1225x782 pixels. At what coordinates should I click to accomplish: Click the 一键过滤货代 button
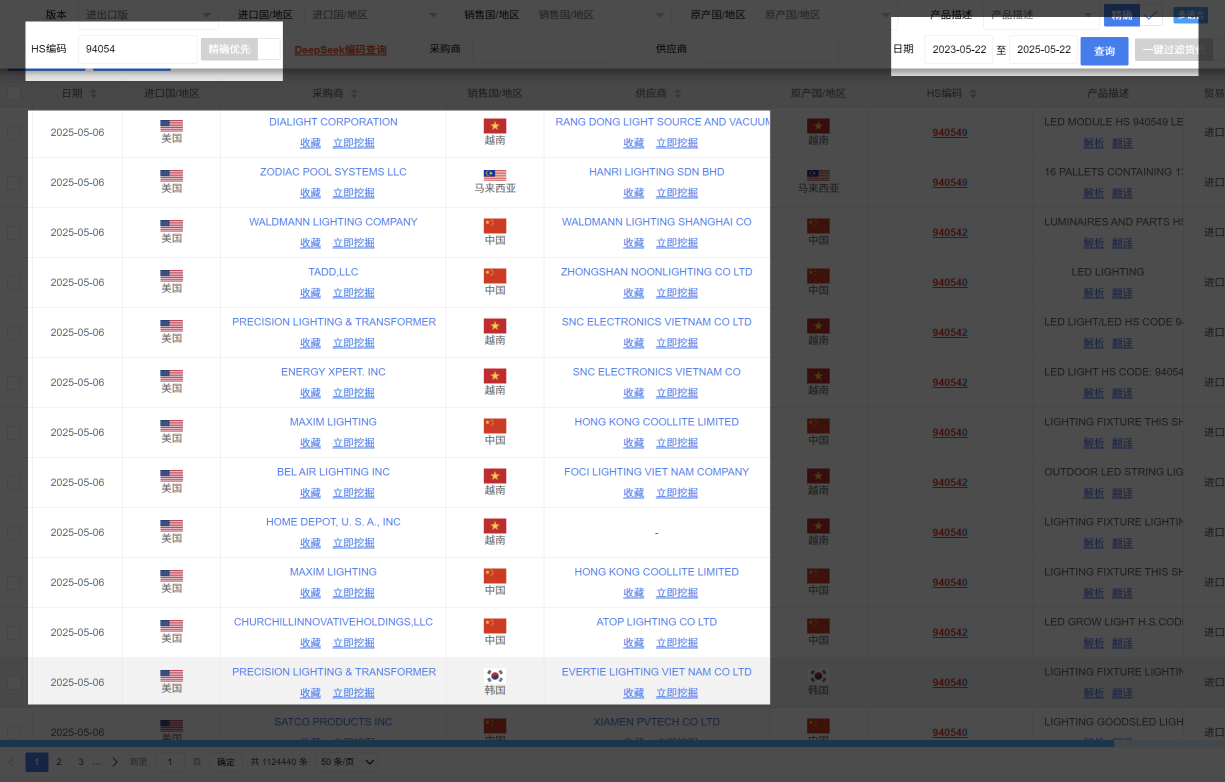[x=1172, y=50]
